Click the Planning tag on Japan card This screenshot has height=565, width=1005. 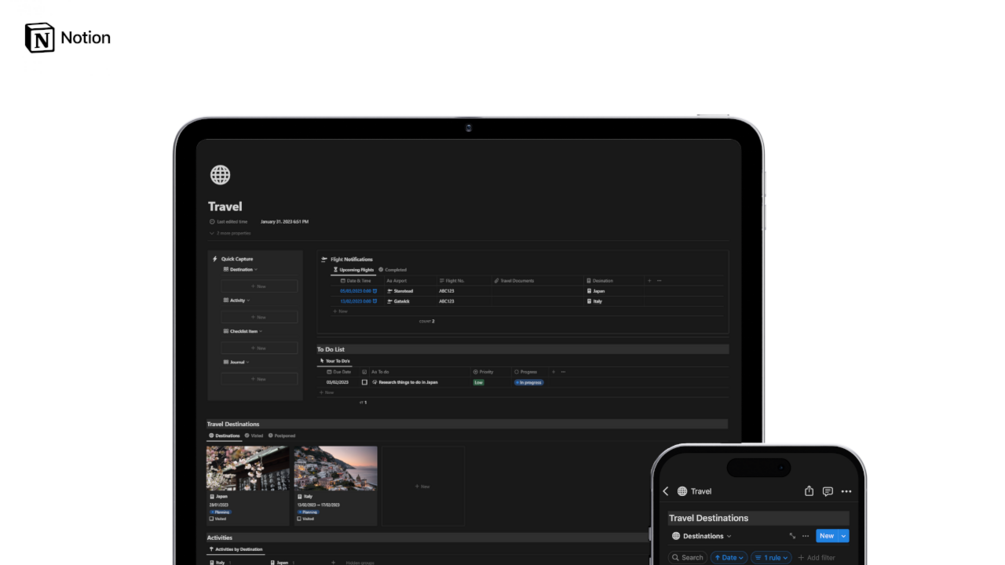click(220, 512)
